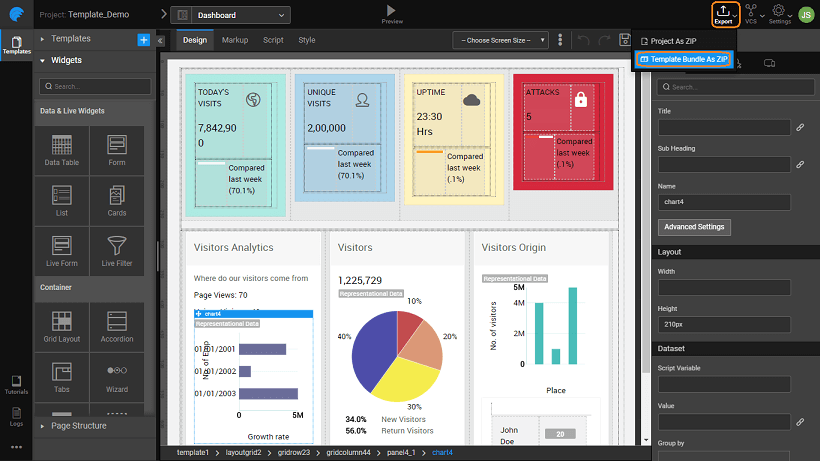820x461 pixels.
Task: Open the Export menu icon
Action: [x=723, y=13]
